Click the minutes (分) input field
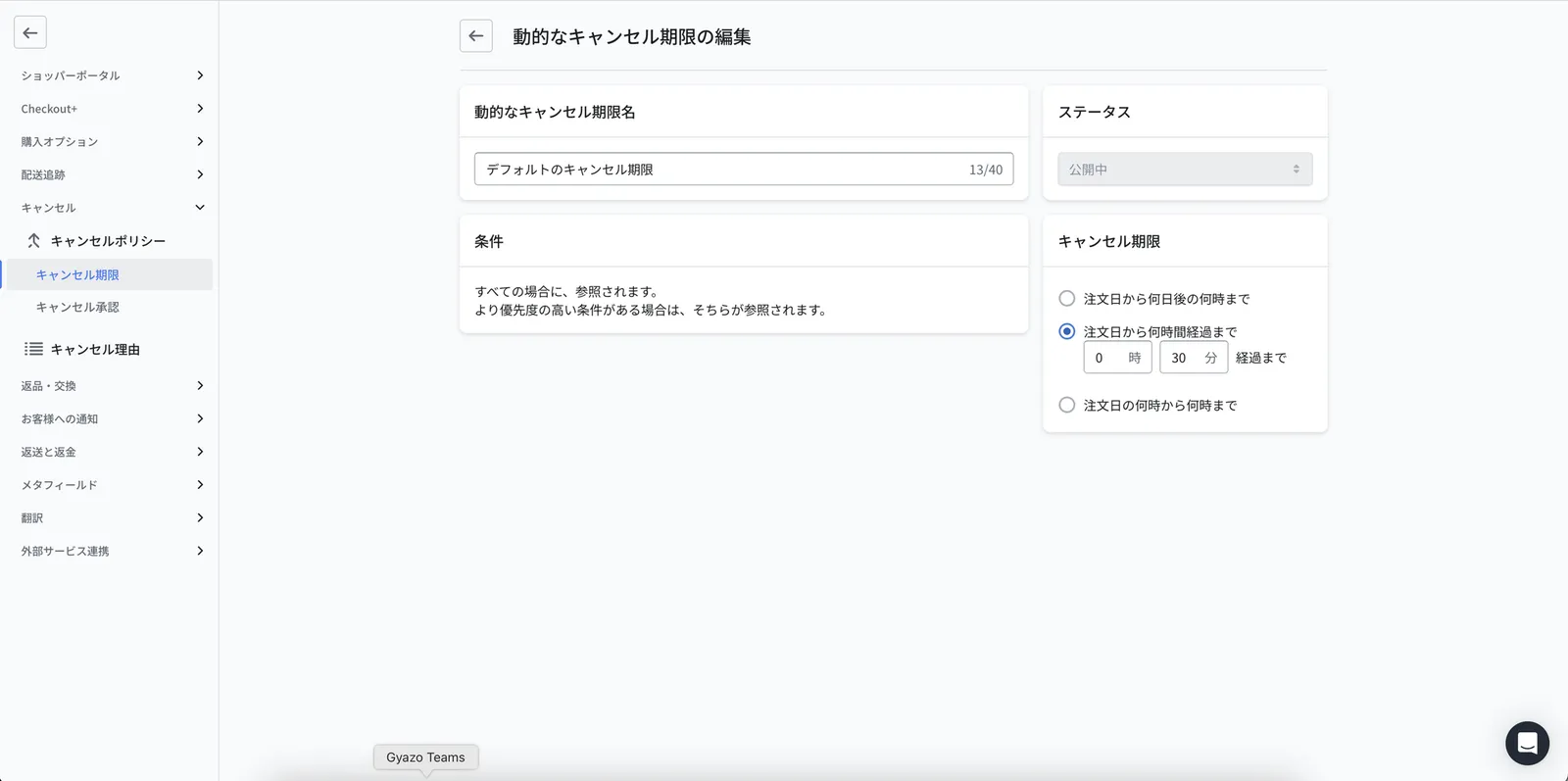Viewport: 1568px width, 781px height. pos(1194,358)
